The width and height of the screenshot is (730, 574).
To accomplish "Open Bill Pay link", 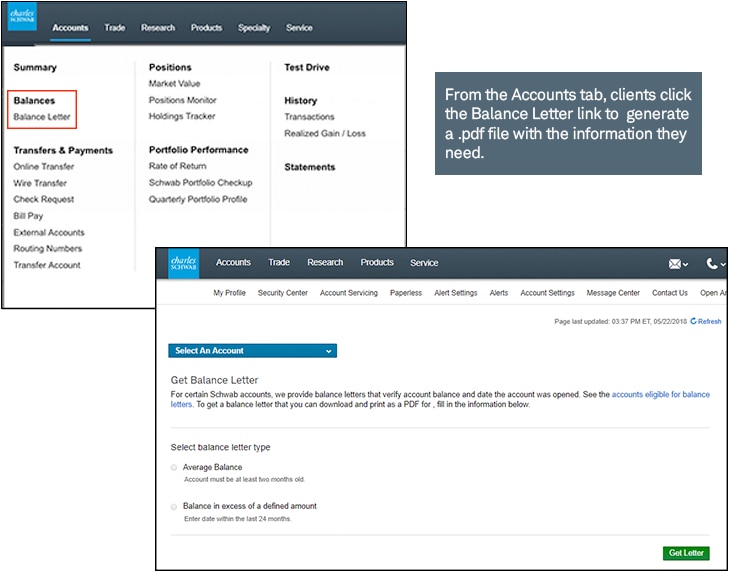I will [28, 216].
